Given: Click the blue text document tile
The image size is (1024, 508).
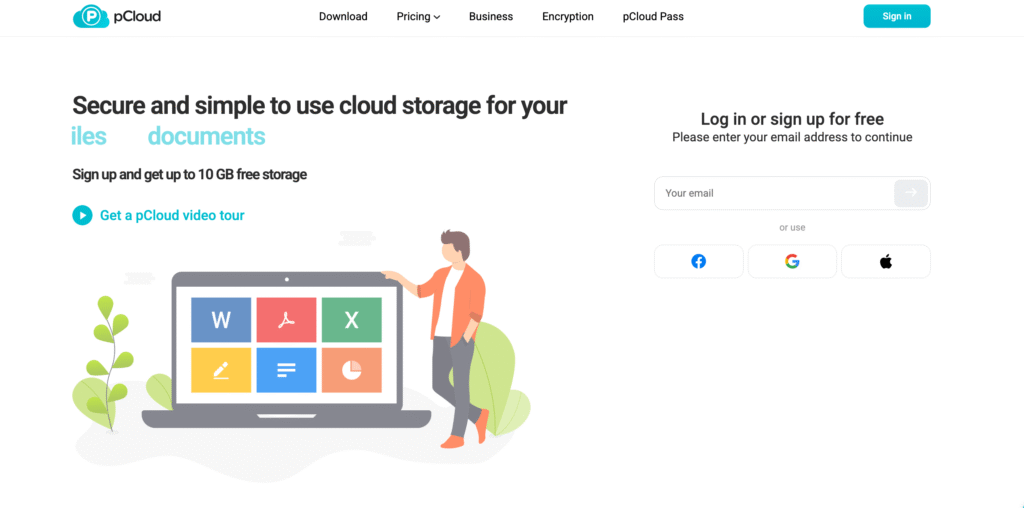Looking at the screenshot, I should [286, 370].
